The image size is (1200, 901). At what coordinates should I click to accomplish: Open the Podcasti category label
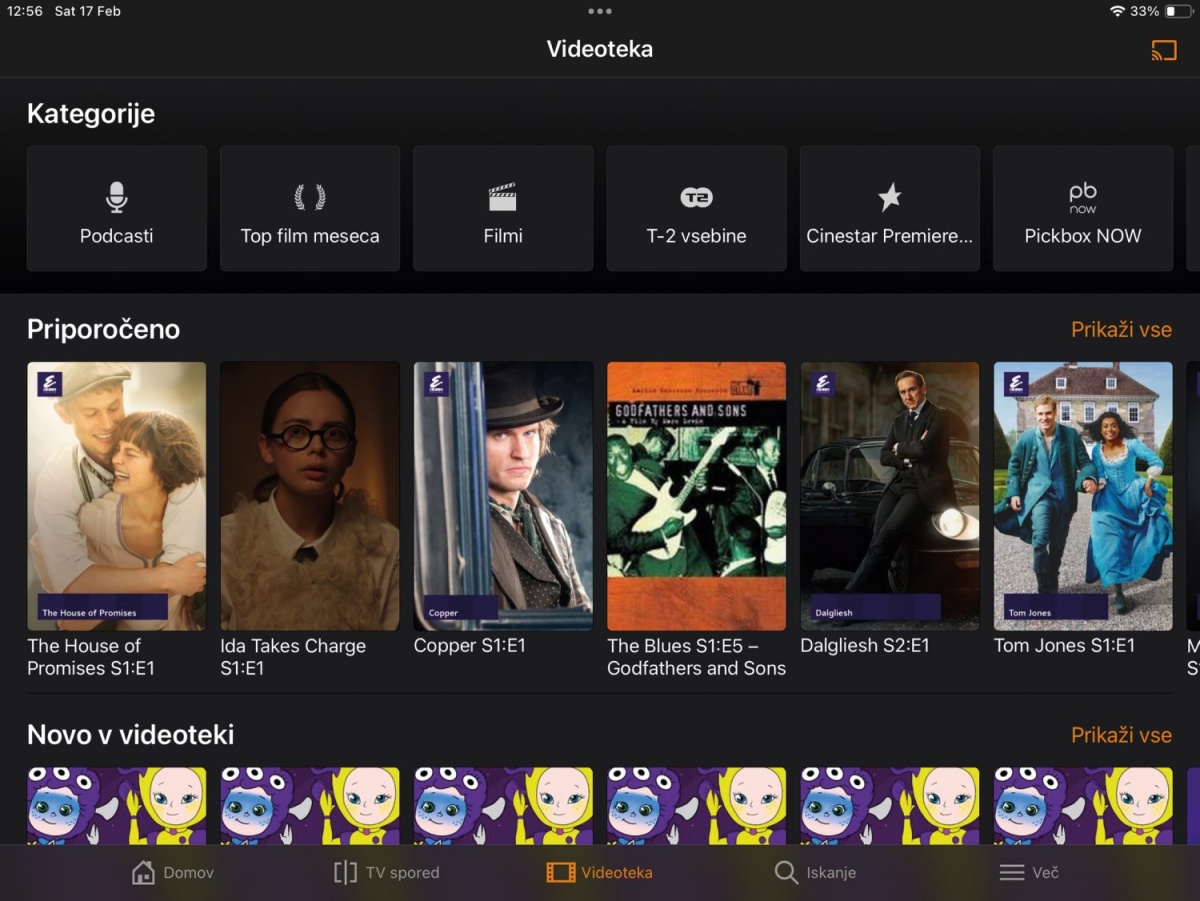117,236
